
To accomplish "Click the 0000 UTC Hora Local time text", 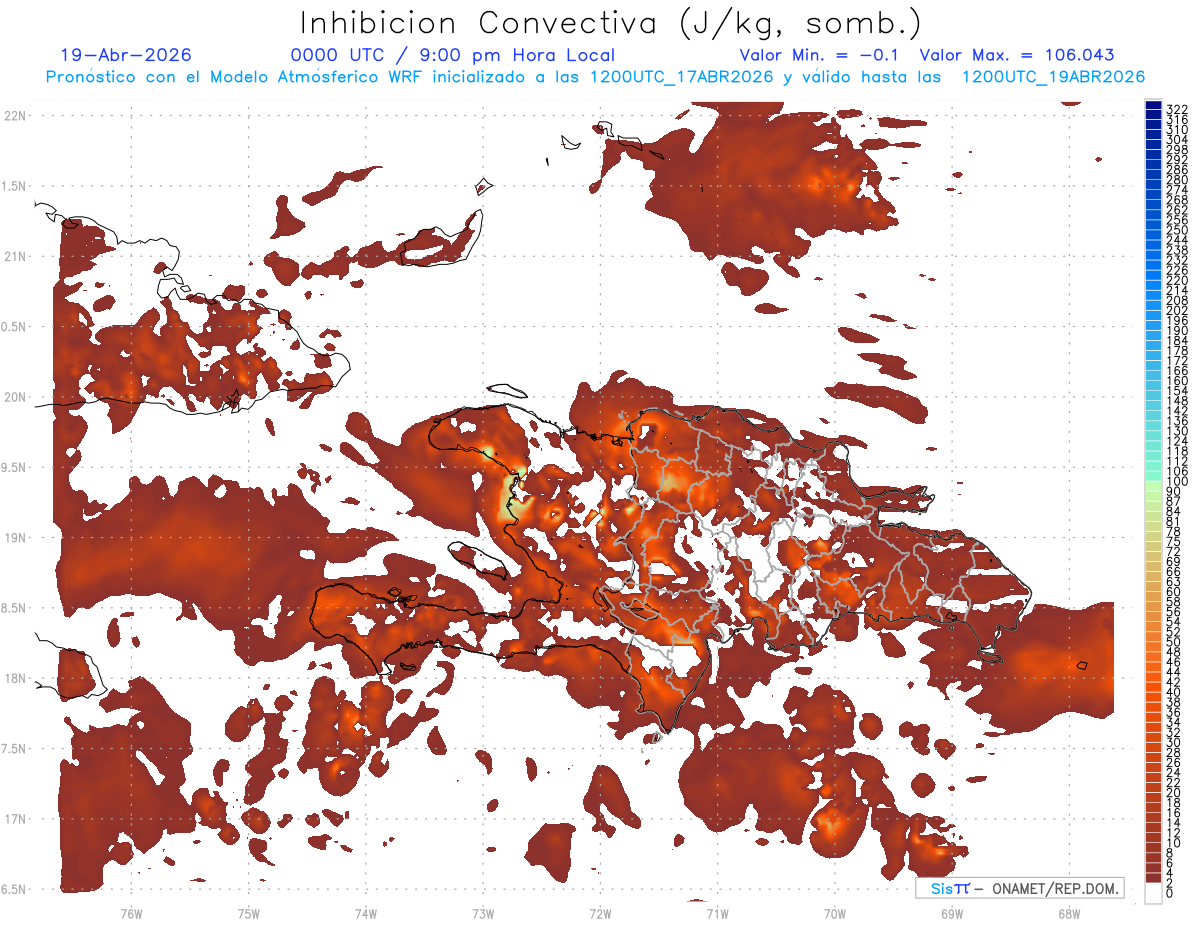I will (x=452, y=55).
